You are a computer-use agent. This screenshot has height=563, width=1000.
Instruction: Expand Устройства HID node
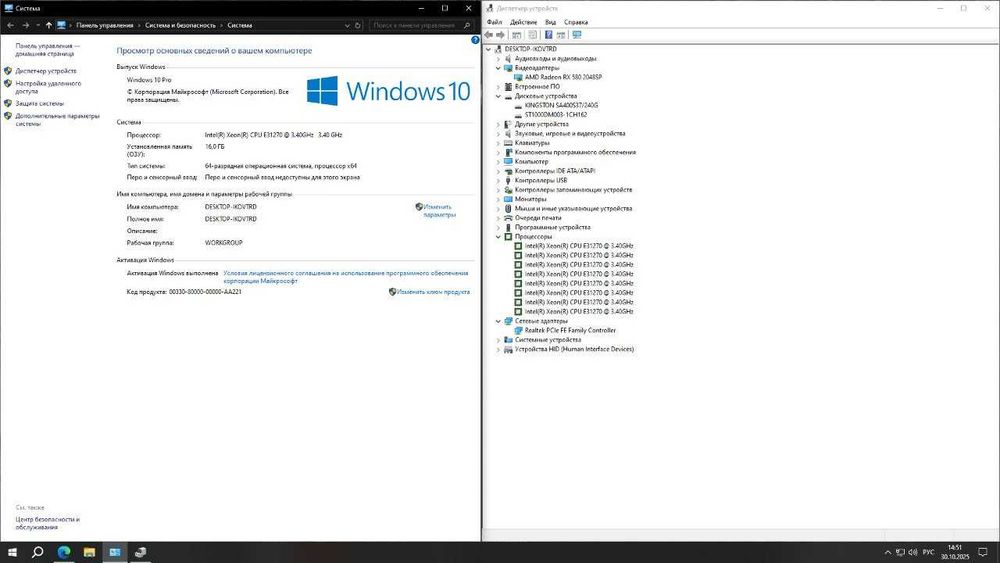[499, 349]
